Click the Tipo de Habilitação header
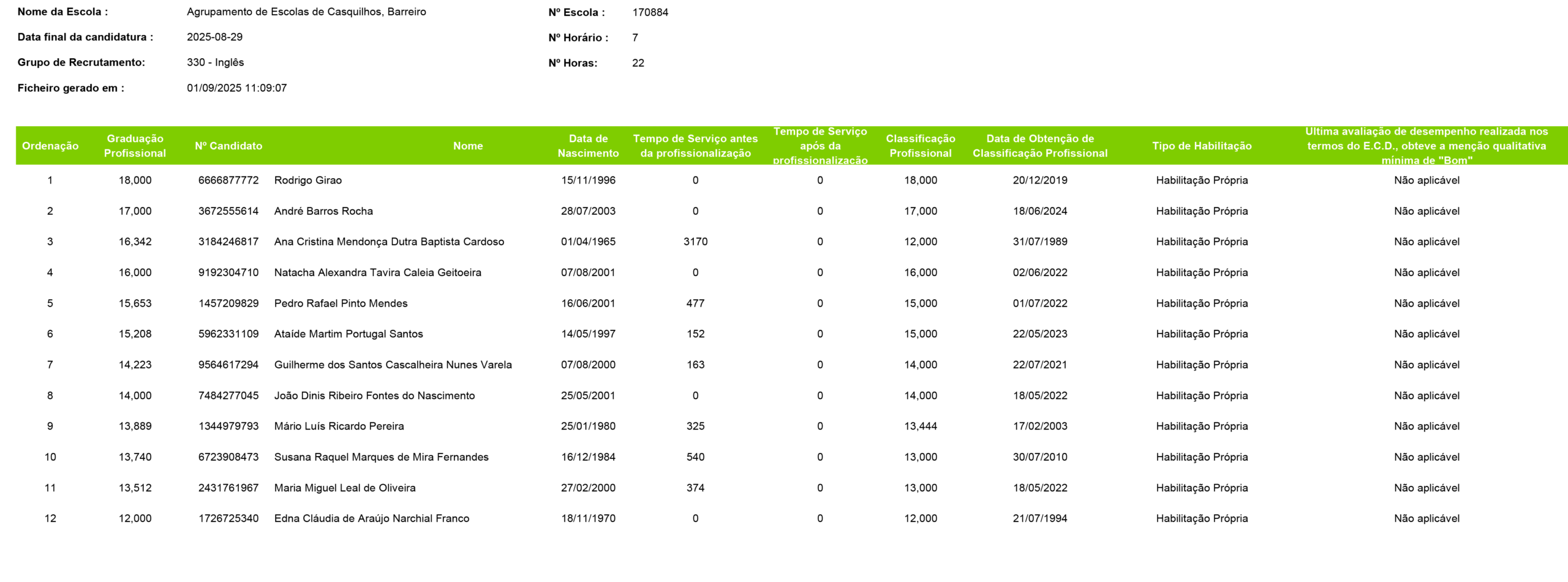Viewport: 1568px width, 582px height. (x=1202, y=146)
